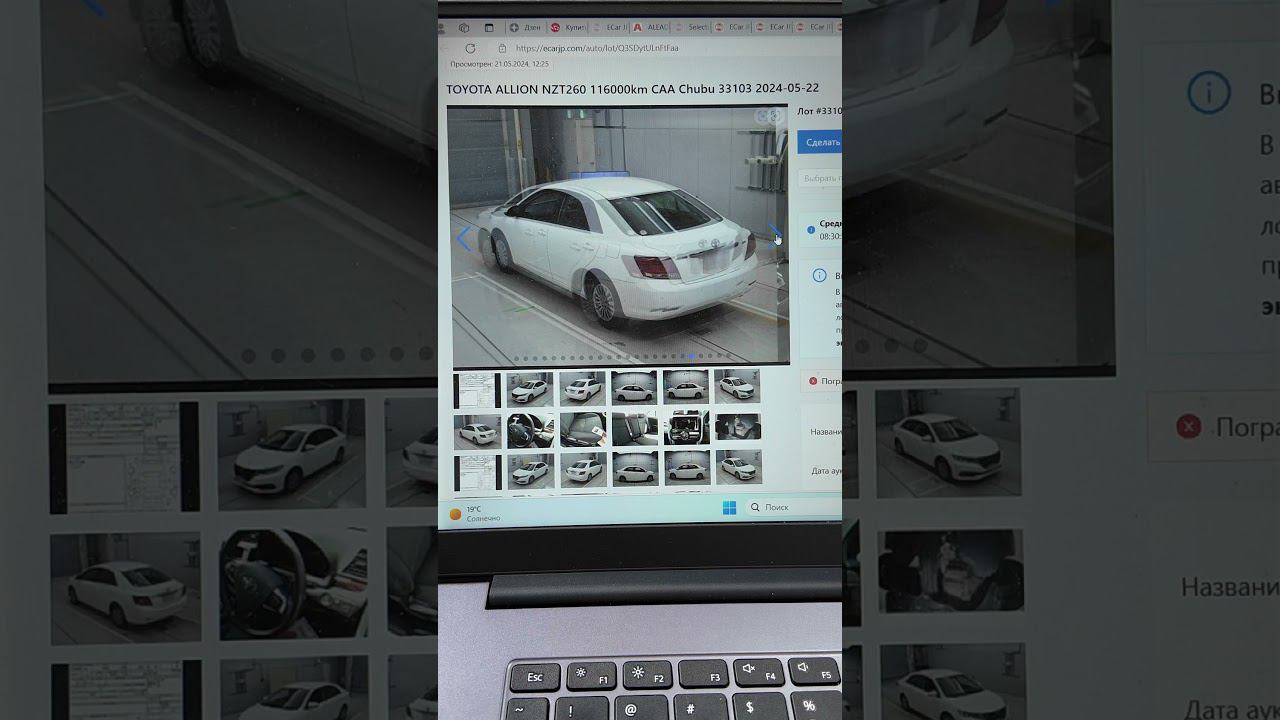Open the tab actions menu icon
The width and height of the screenshot is (1280, 720).
pyautogui.click(x=489, y=28)
